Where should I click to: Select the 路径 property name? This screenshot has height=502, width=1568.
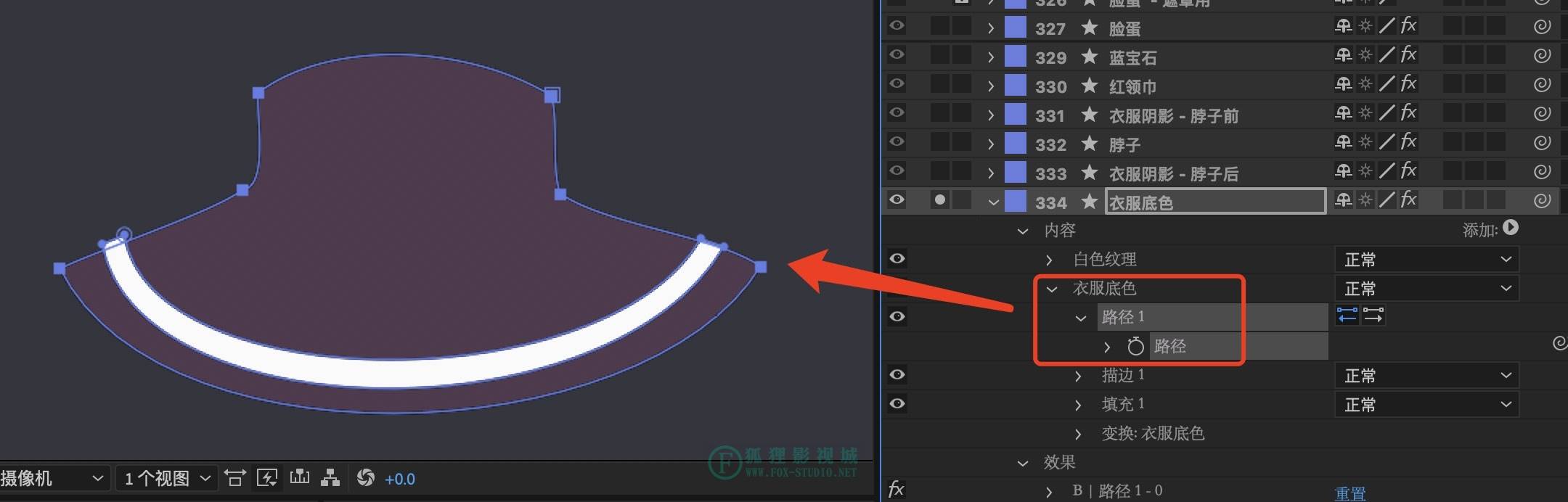[1170, 346]
